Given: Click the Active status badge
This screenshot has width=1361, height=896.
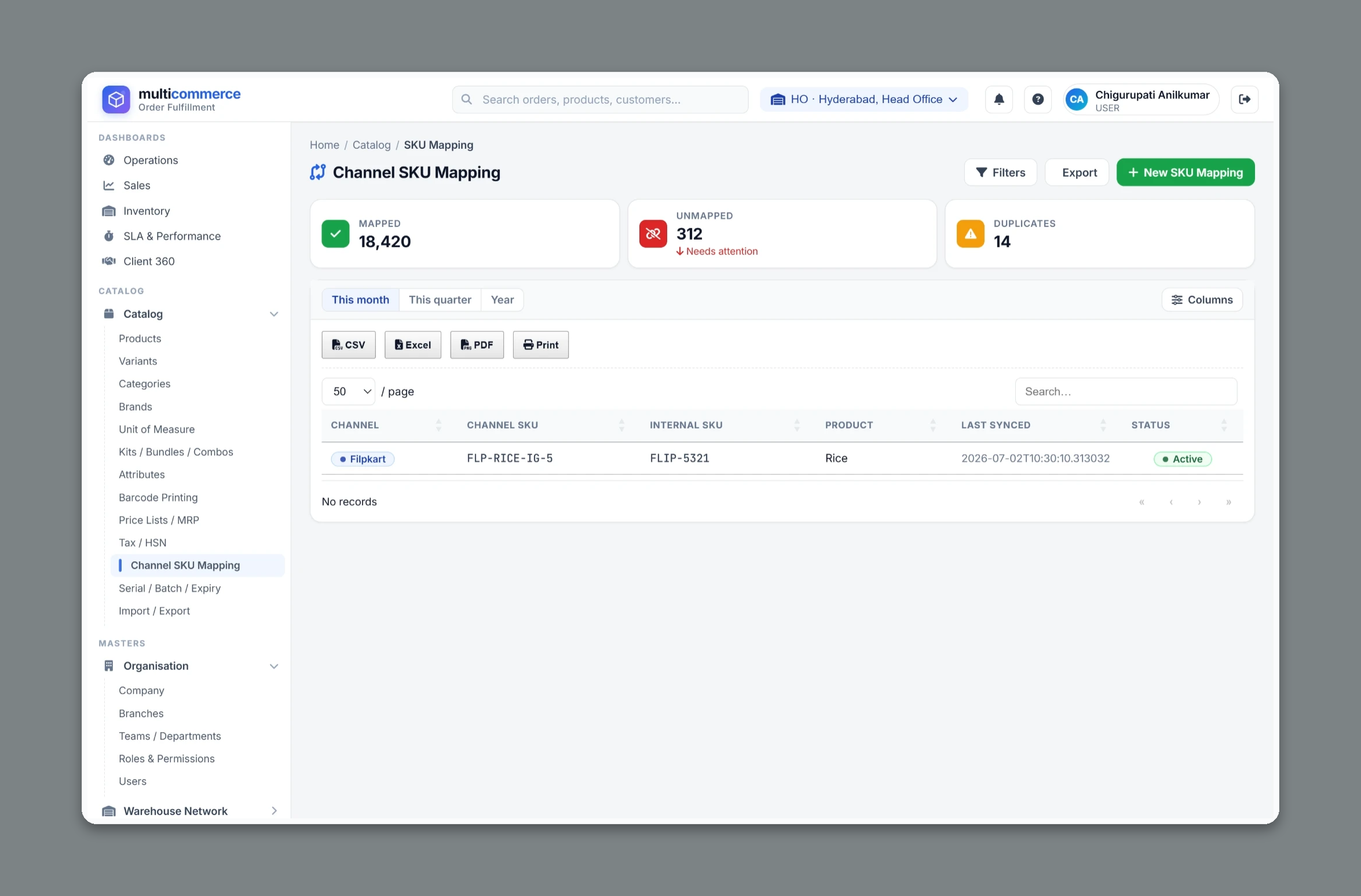Looking at the screenshot, I should 1182,459.
